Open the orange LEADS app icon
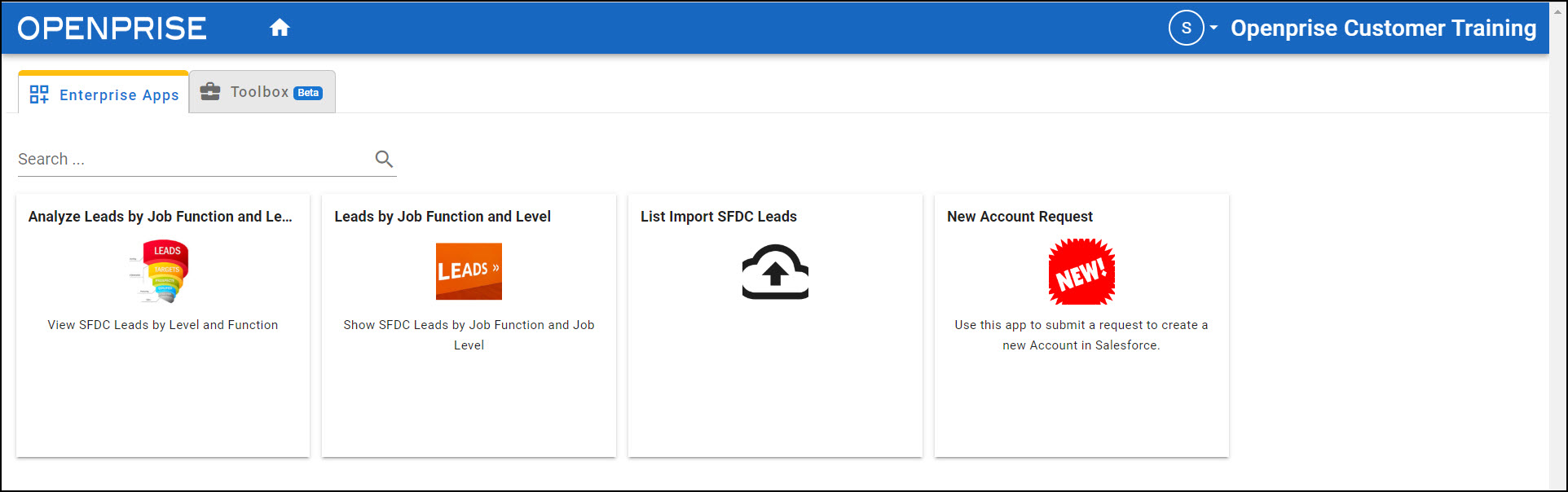Viewport: 1568px width, 492px height. pos(469,271)
